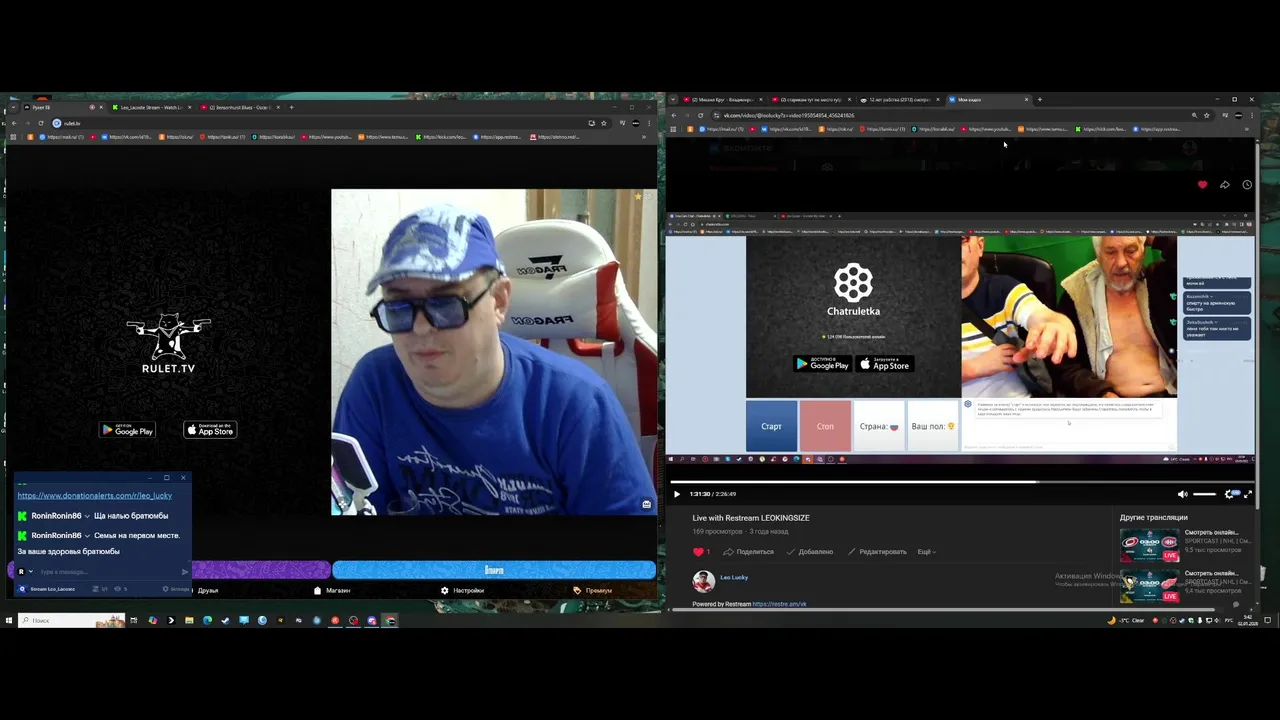Screen dimensions: 1280x720
Task: Expand chevron beside first RoninRonin86 message
Action: coord(87,516)
